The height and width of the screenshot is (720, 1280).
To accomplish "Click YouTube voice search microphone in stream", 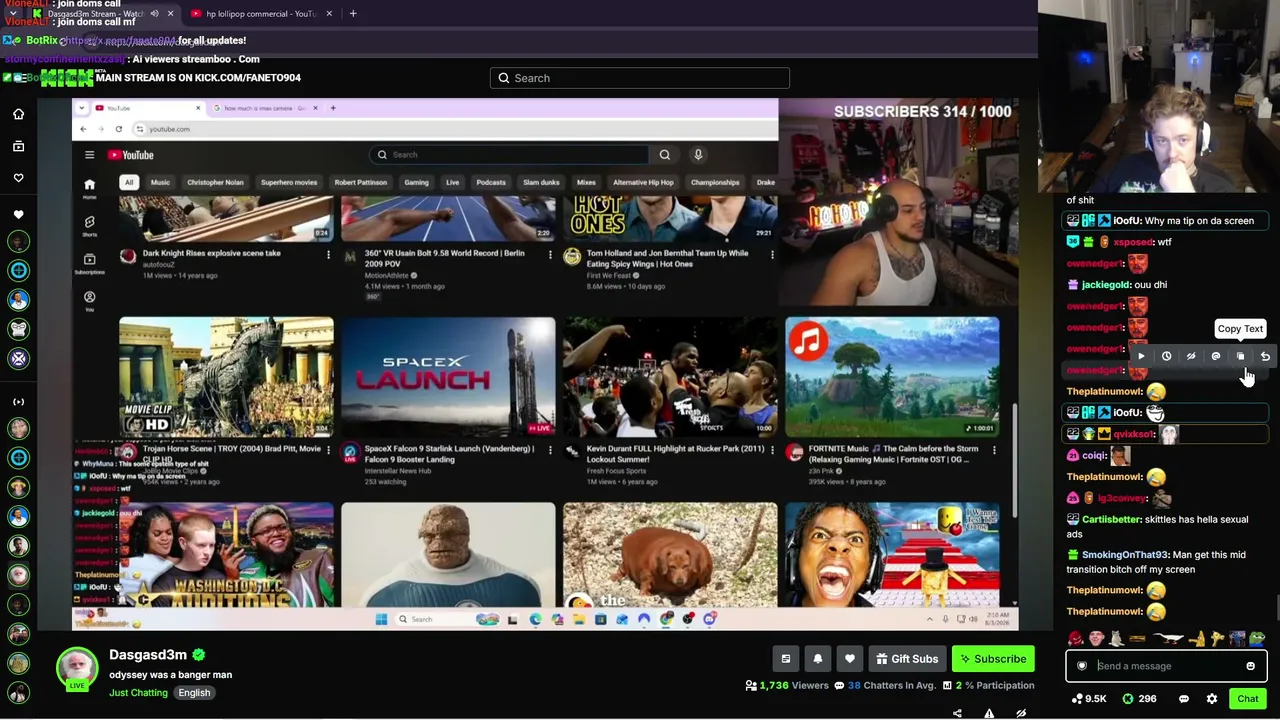I will (698, 155).
